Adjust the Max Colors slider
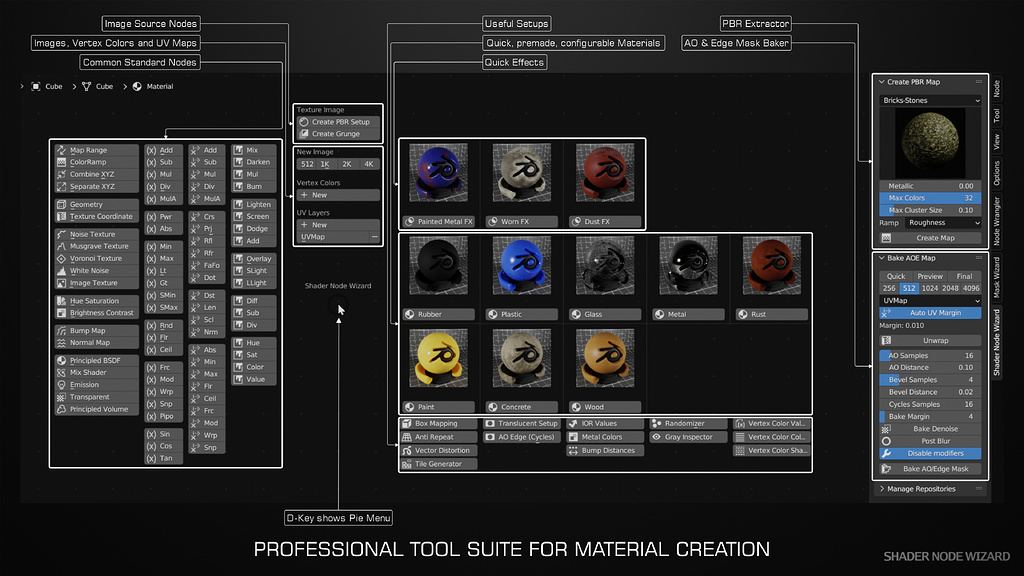The width and height of the screenshot is (1024, 576). 930,198
